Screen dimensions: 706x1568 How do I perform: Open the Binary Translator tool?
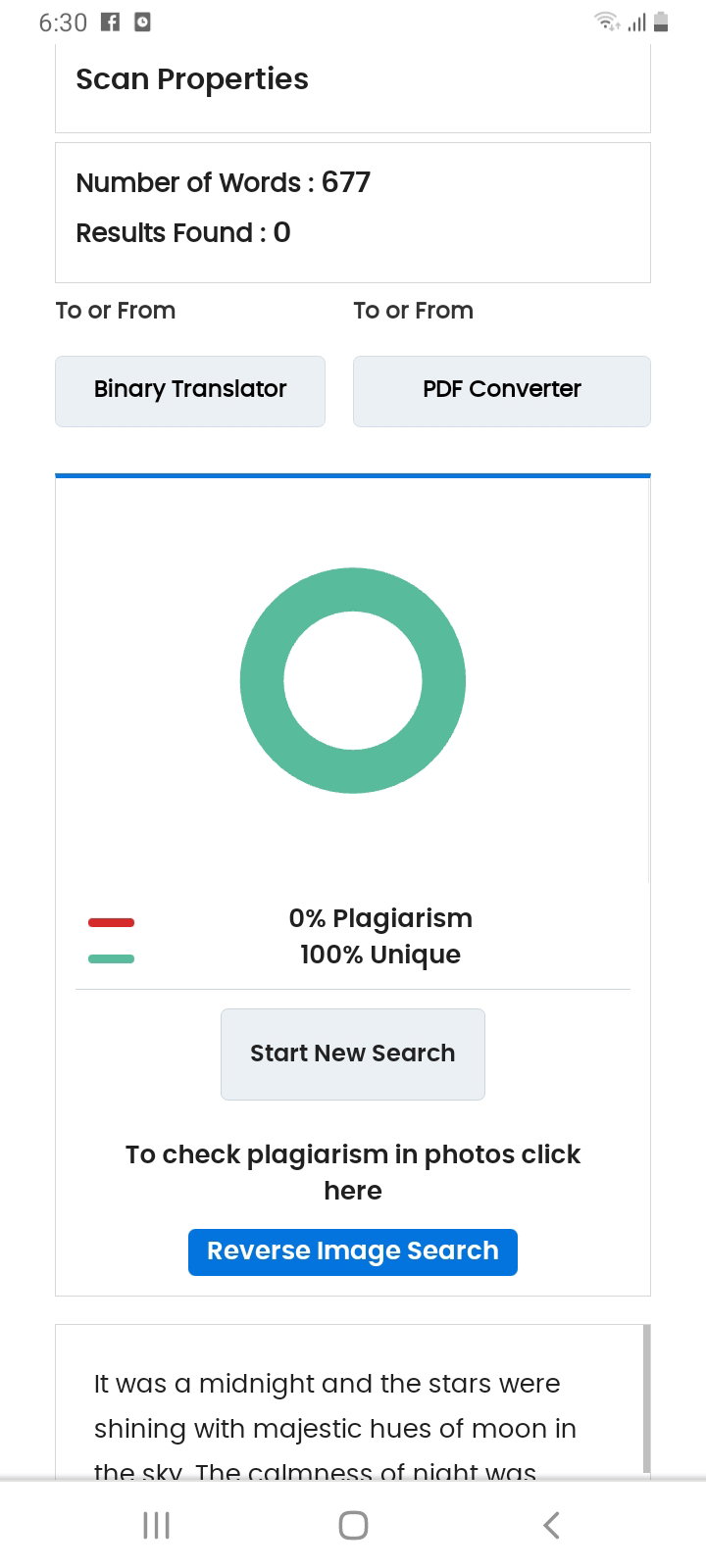coord(190,391)
